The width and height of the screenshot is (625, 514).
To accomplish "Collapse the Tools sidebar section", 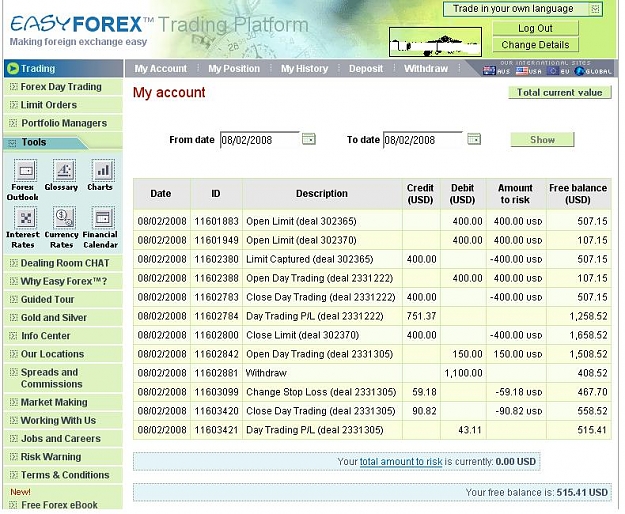I will pos(13,143).
